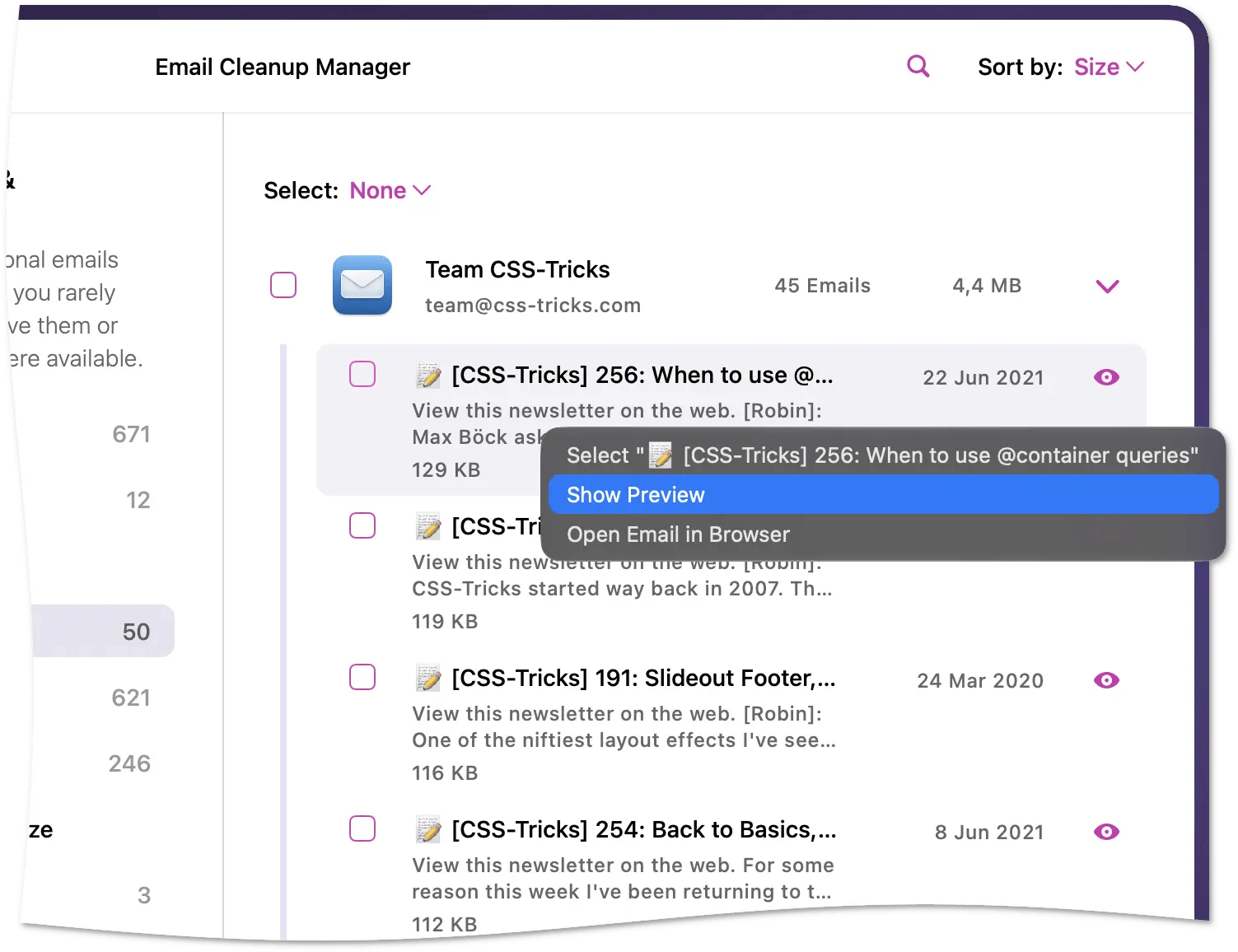The width and height of the screenshot is (1238, 952).
Task: Open the 254 Back to Basics email subject
Action: pyautogui.click(x=644, y=830)
